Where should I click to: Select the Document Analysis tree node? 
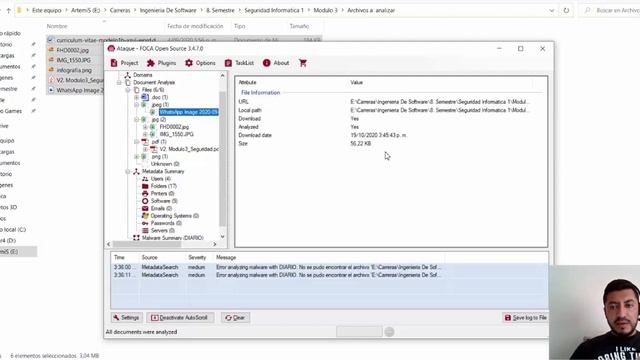click(x=154, y=82)
